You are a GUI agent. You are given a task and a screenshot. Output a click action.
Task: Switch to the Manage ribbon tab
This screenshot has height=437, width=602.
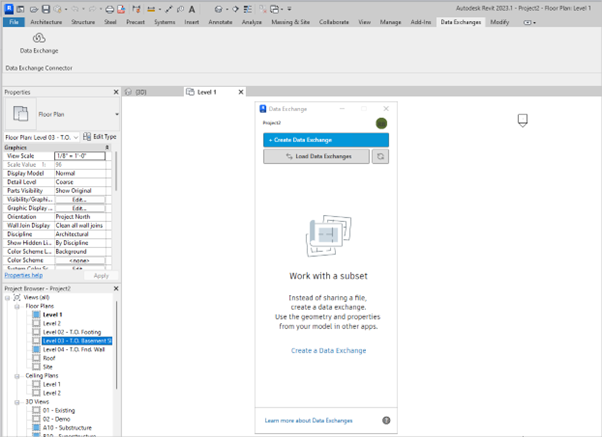(x=390, y=22)
